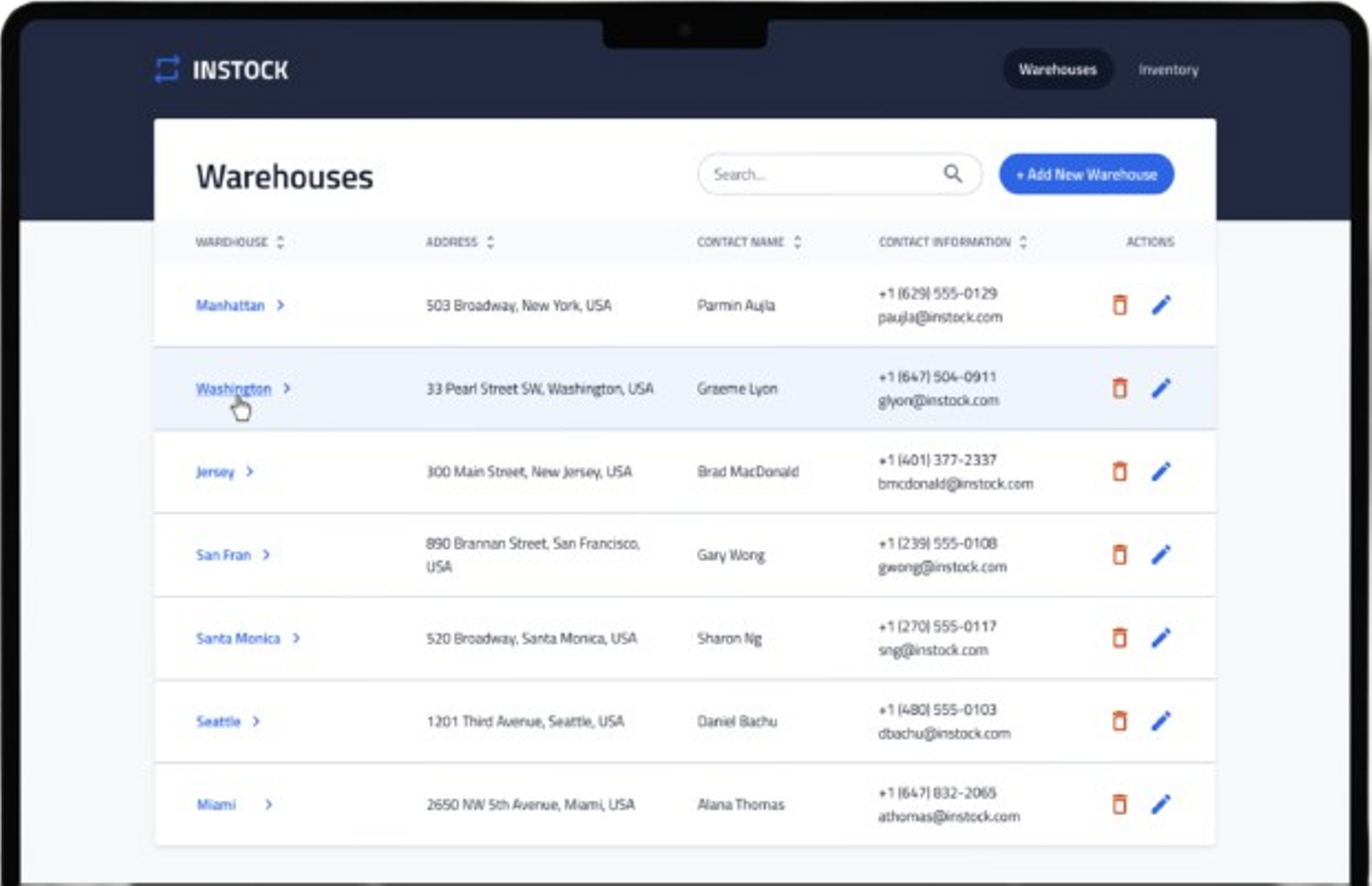The width and height of the screenshot is (1372, 886).
Task: Edit the Manhattan warehouse
Action: (x=1161, y=304)
